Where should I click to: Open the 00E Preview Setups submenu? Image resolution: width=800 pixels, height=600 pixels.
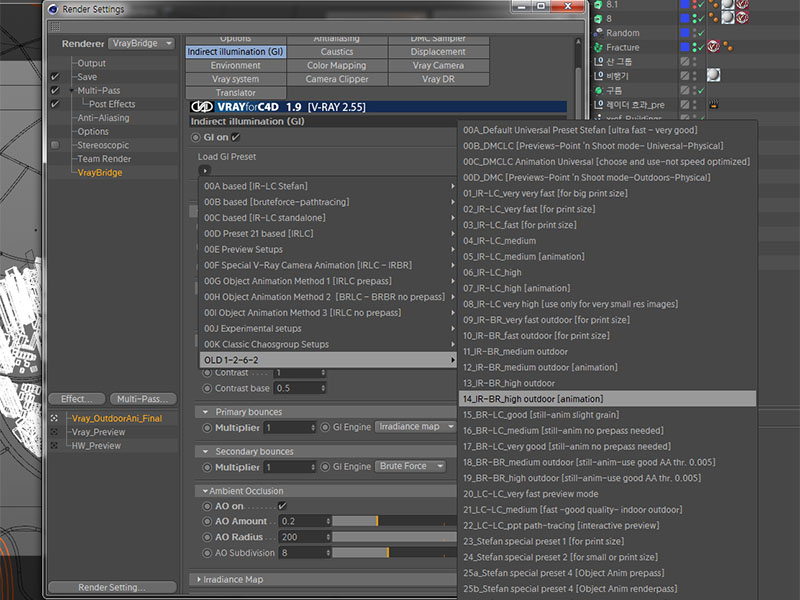click(328, 249)
